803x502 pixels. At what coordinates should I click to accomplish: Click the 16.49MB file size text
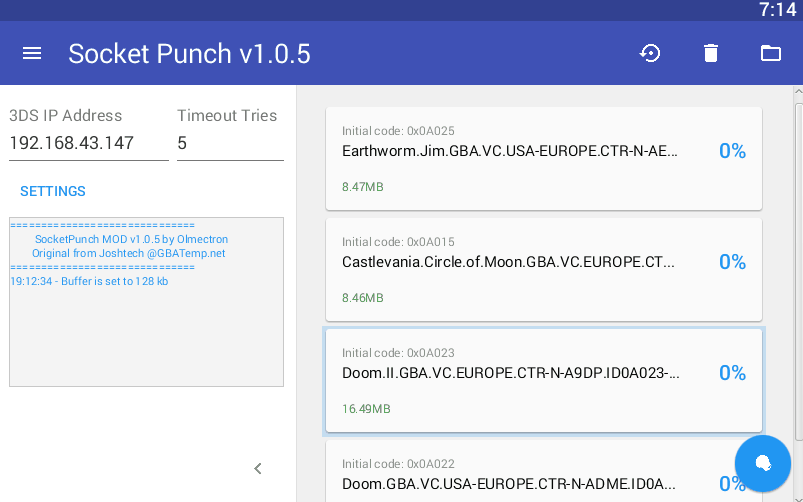[366, 409]
